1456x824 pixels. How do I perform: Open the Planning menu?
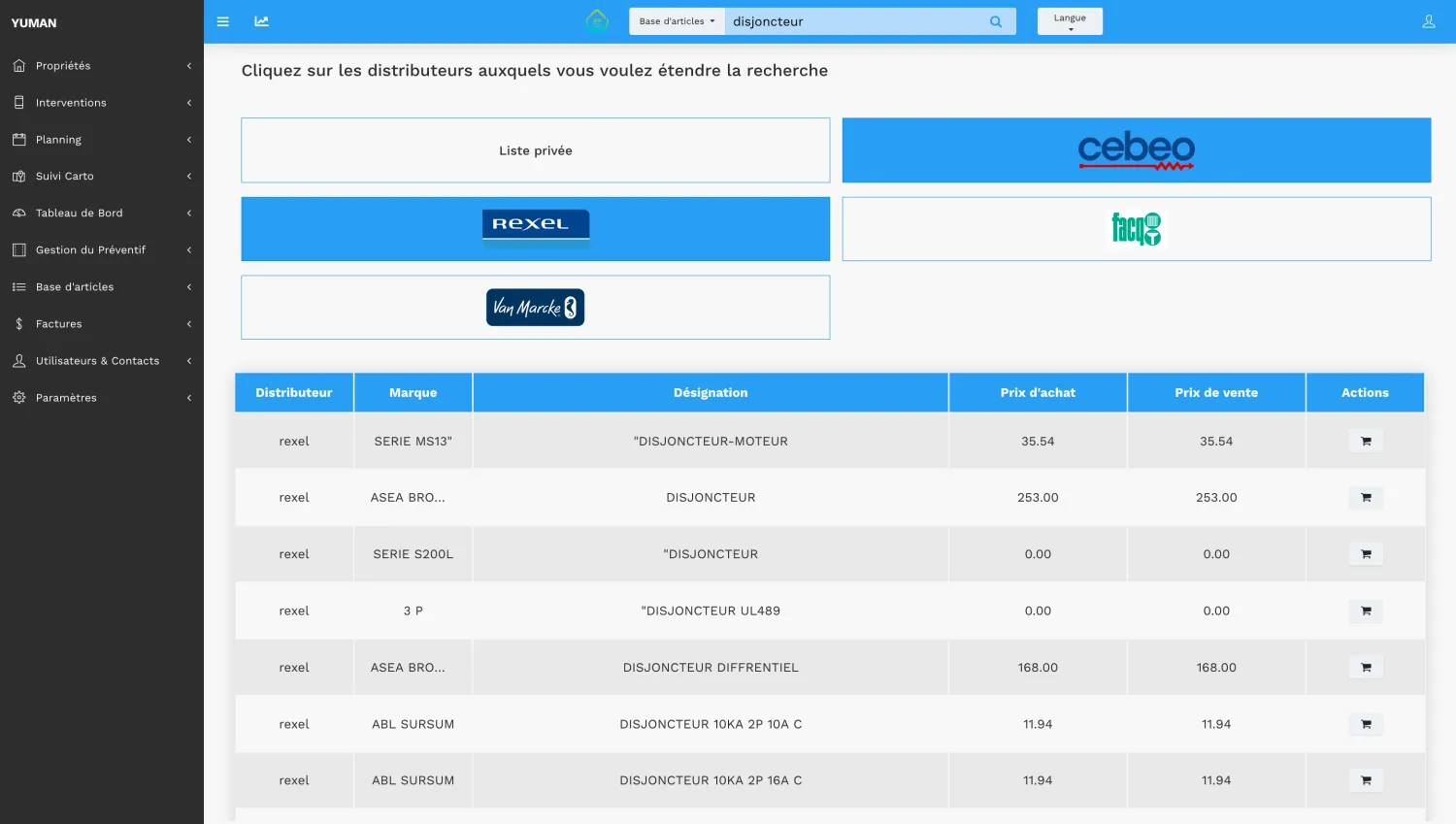102,140
